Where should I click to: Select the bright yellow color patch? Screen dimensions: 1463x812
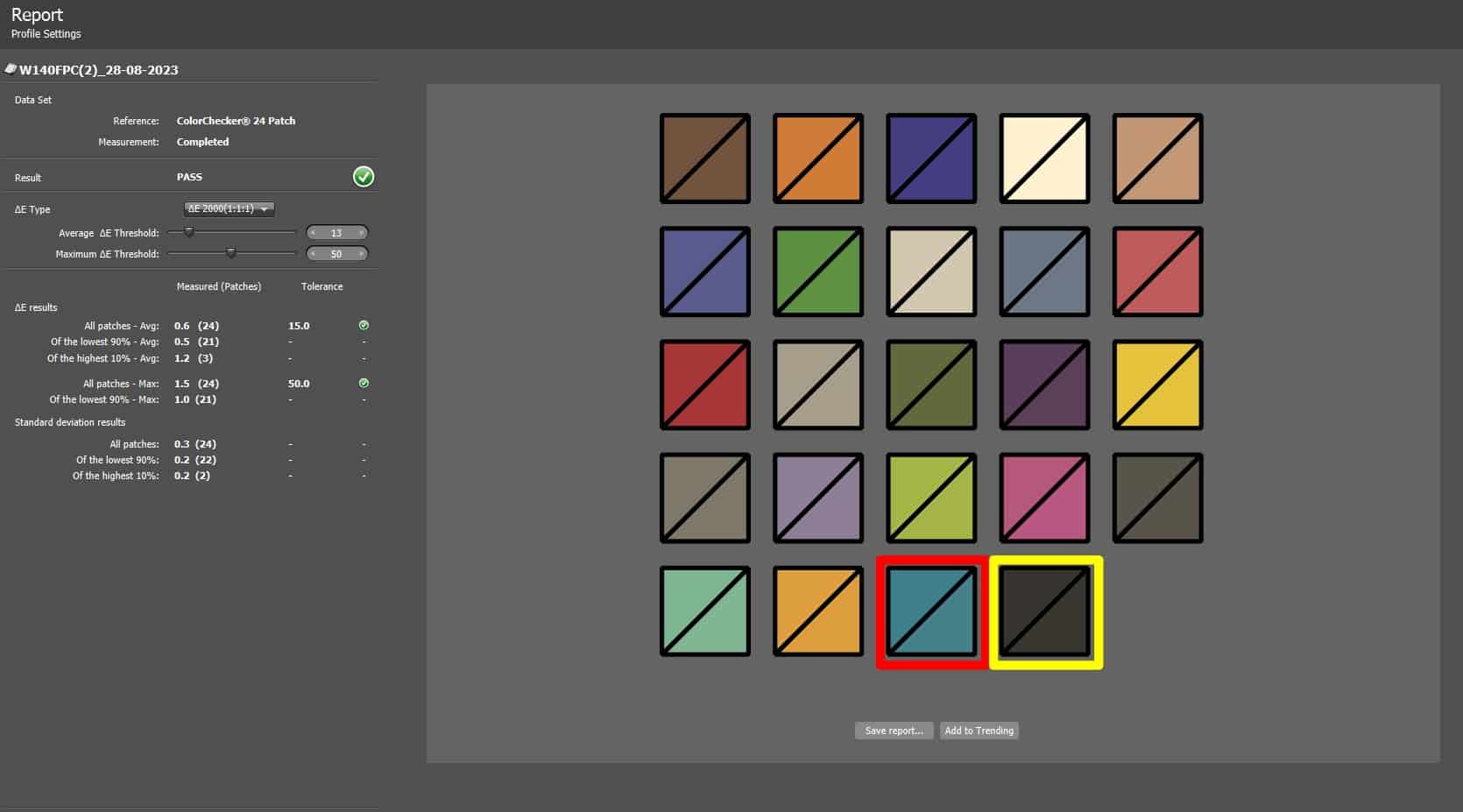[1157, 385]
